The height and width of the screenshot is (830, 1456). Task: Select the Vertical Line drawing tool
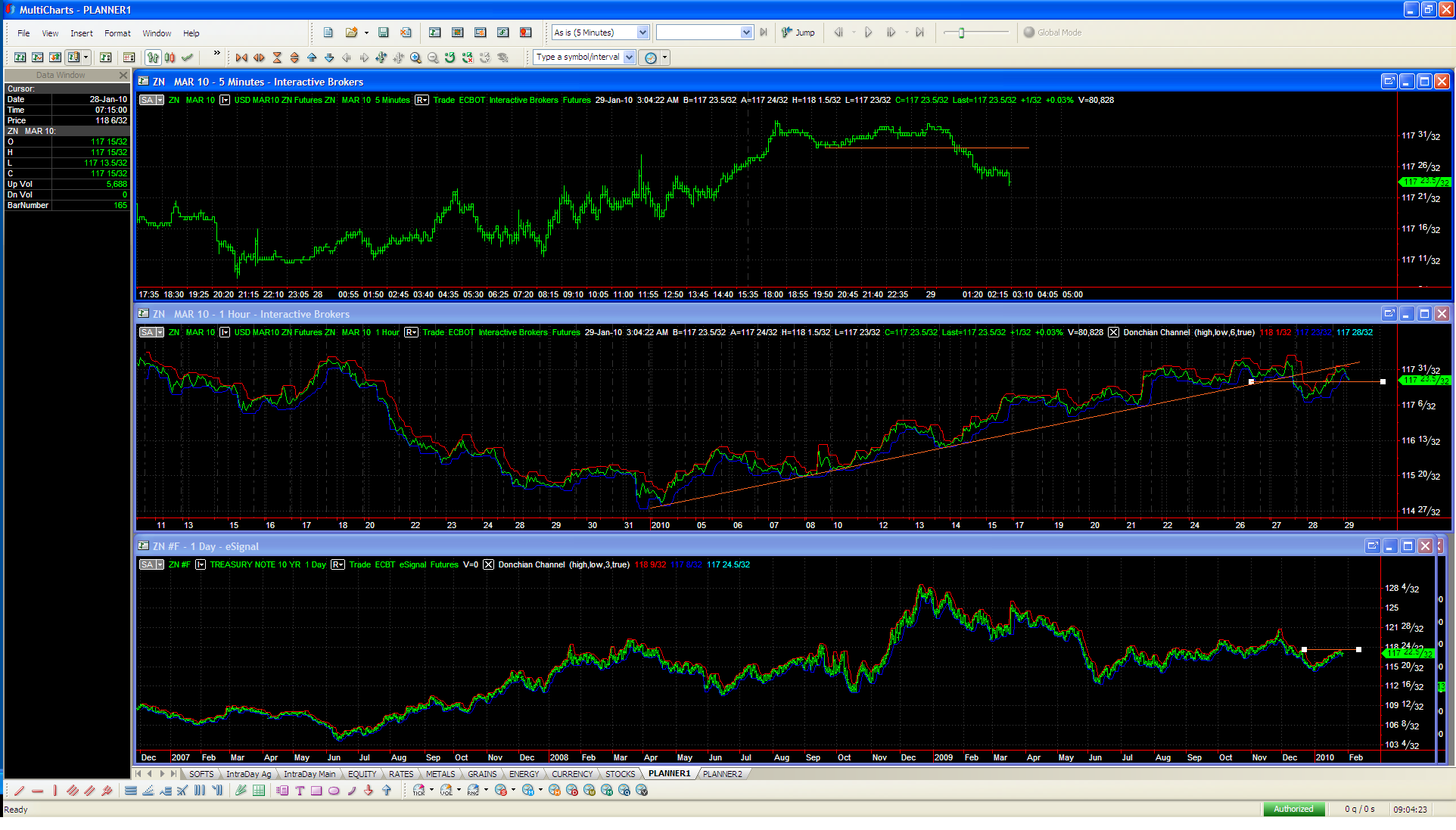pos(54,791)
